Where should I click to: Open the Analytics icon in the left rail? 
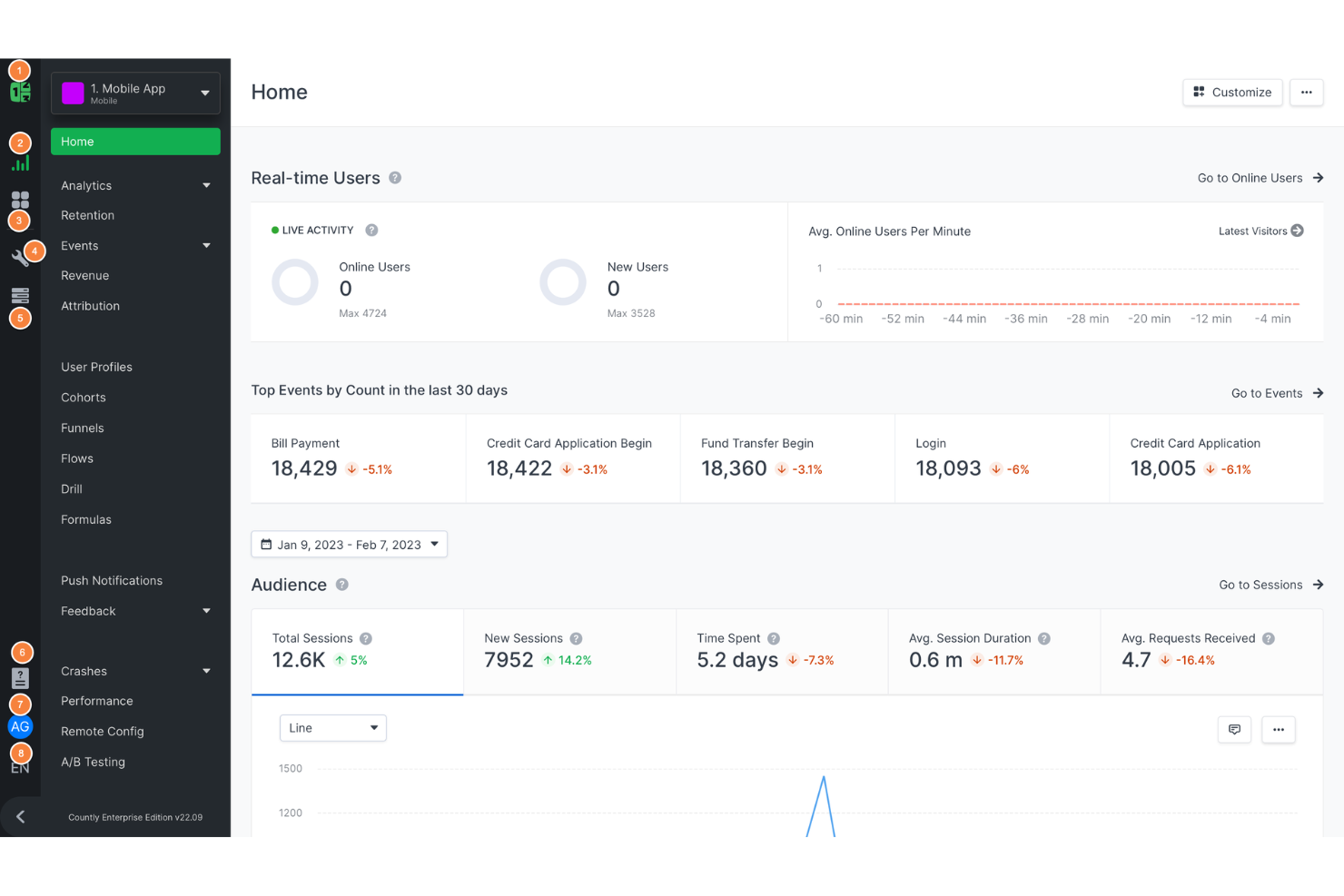[20, 162]
